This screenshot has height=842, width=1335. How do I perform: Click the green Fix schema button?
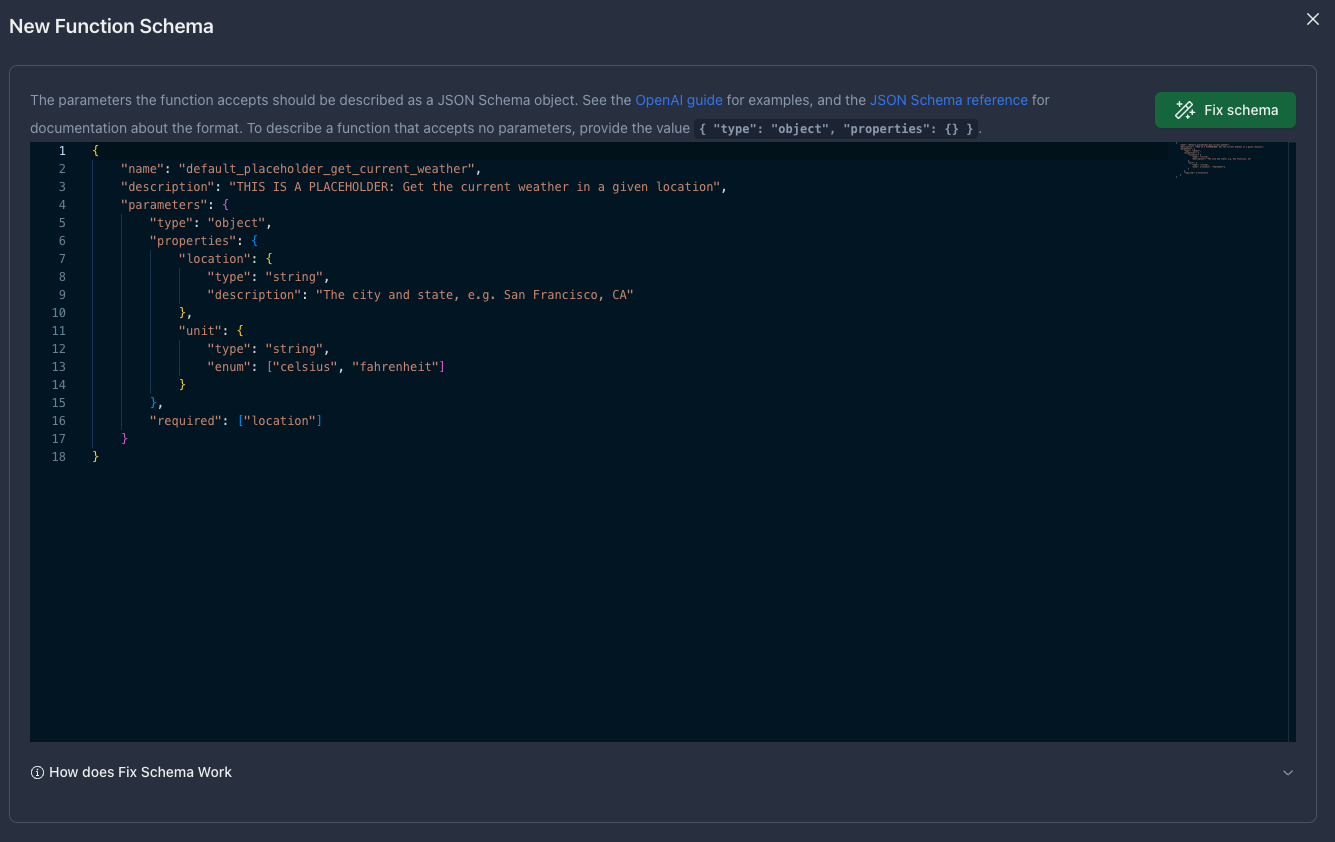(x=1225, y=109)
